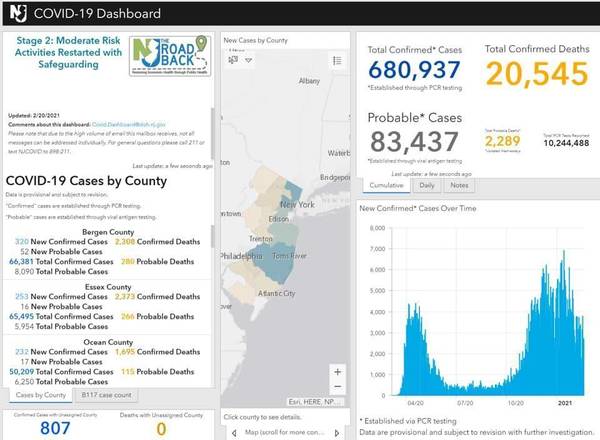
Task: Switch to the Daily tab
Action: pos(426,185)
